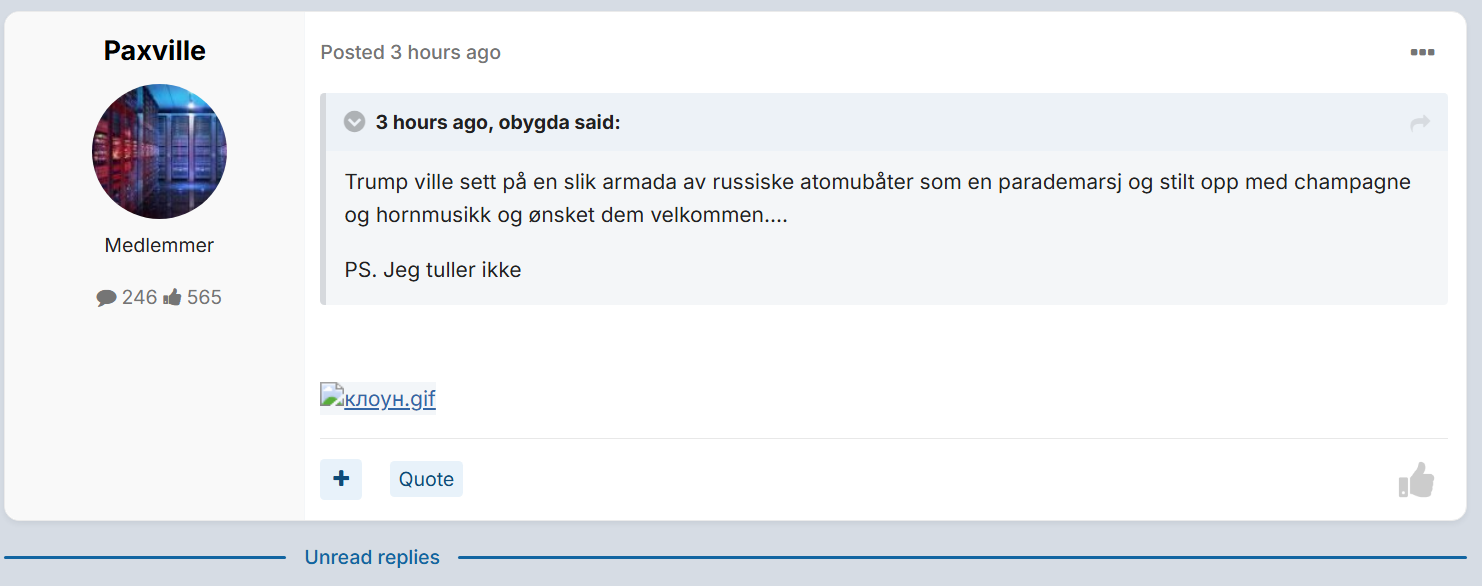Screen dimensions: 1482x586
Task: Collapse the quoted obygda message
Action: click(354, 122)
